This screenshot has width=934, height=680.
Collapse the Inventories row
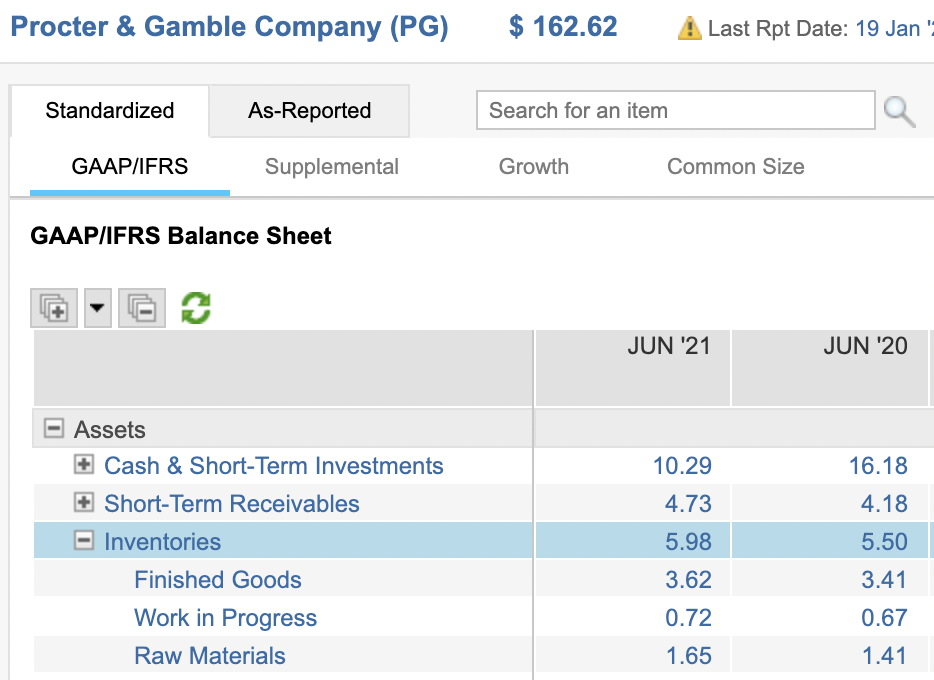coord(84,541)
